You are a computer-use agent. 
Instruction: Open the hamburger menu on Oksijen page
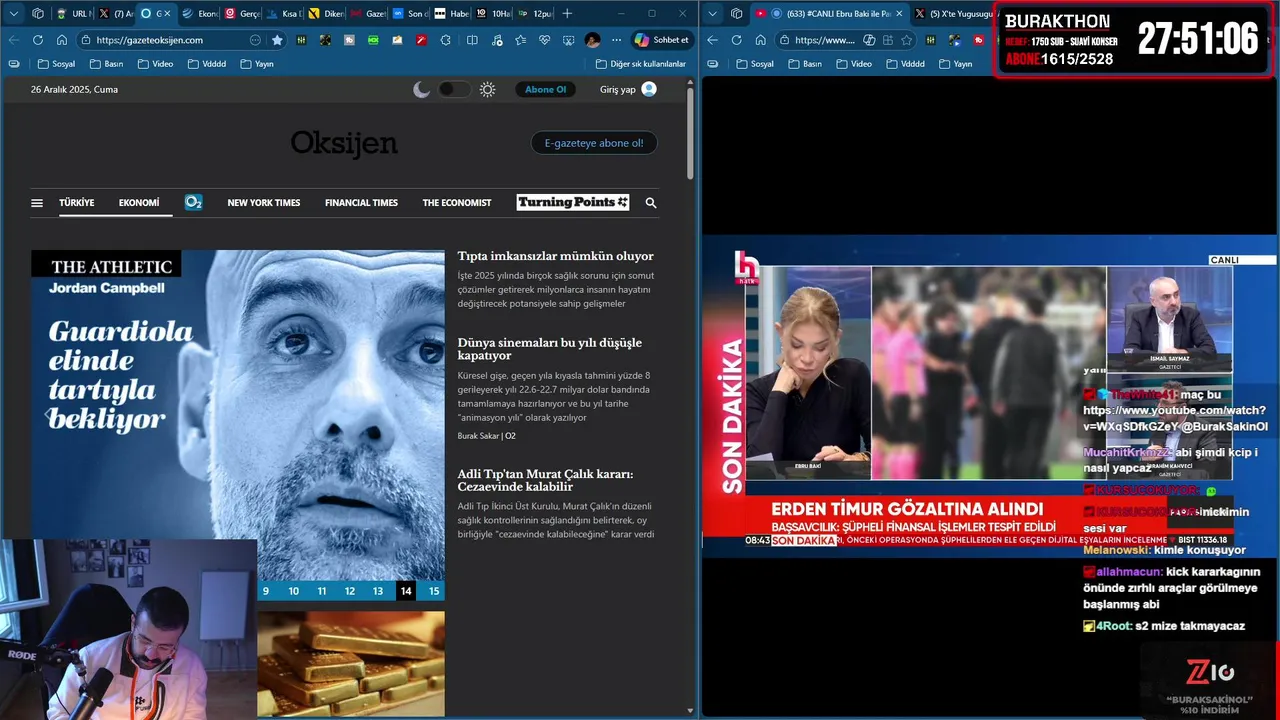(37, 203)
